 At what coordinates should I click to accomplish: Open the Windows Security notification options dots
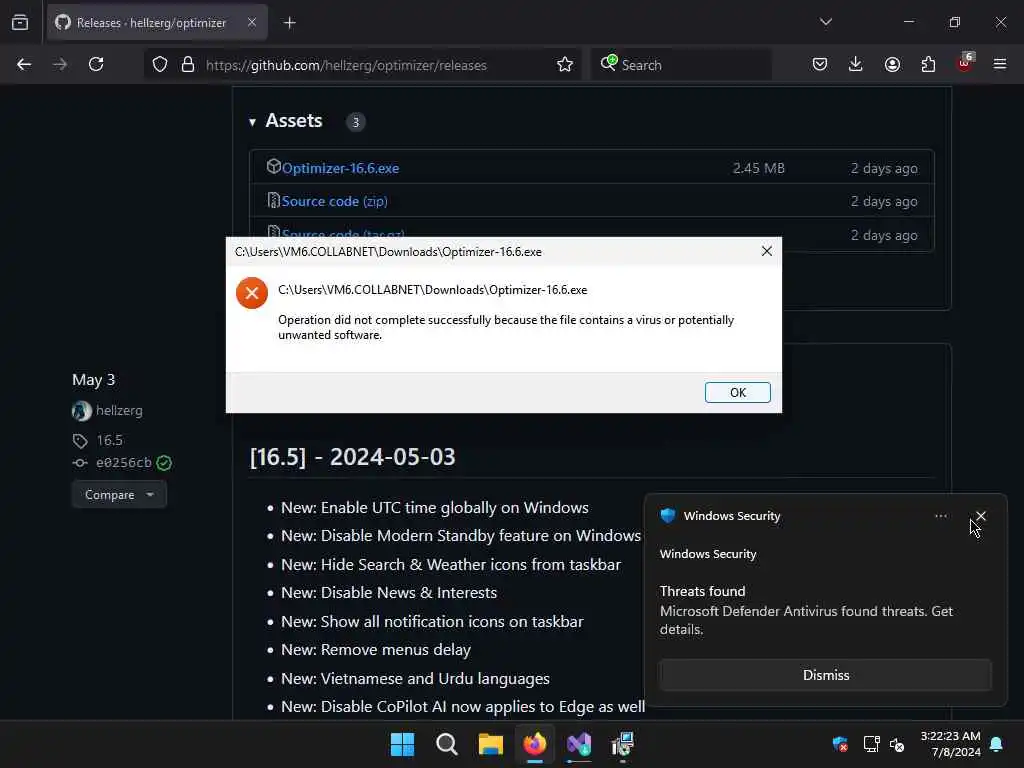[940, 516]
